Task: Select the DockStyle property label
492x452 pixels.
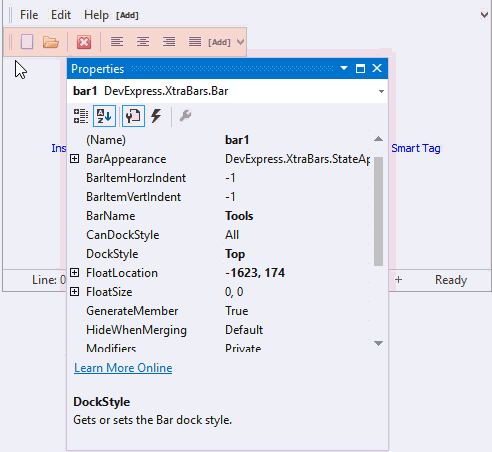Action: (x=112, y=254)
